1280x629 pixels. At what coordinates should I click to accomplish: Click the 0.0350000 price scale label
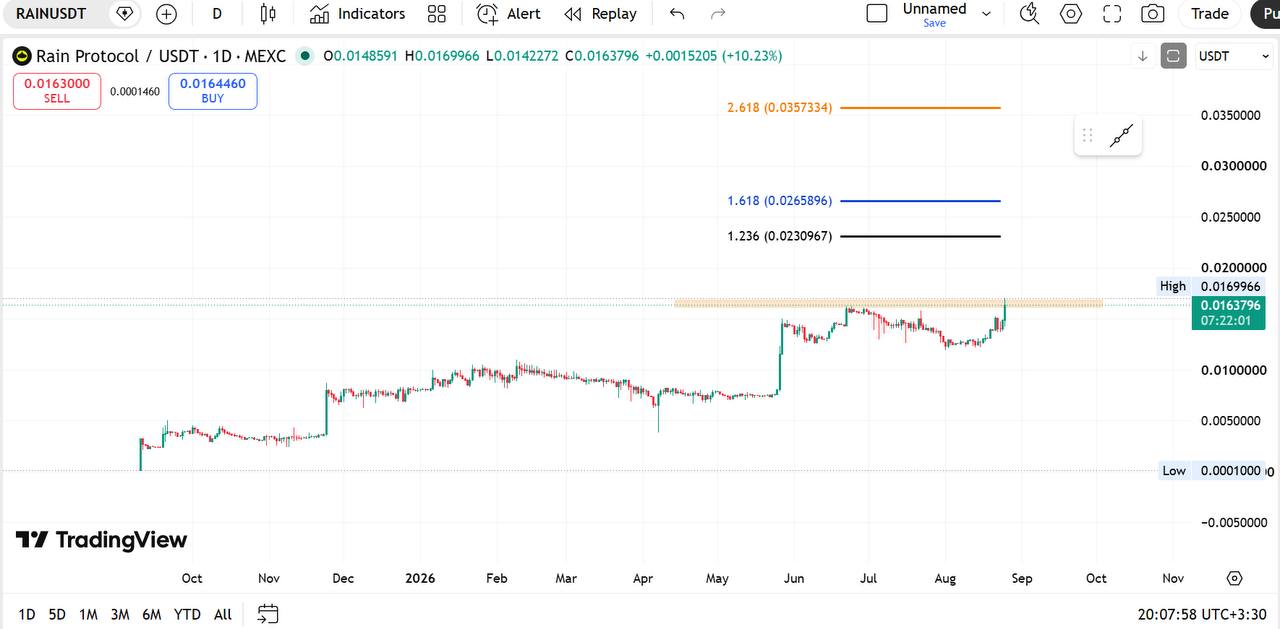[x=1230, y=115]
